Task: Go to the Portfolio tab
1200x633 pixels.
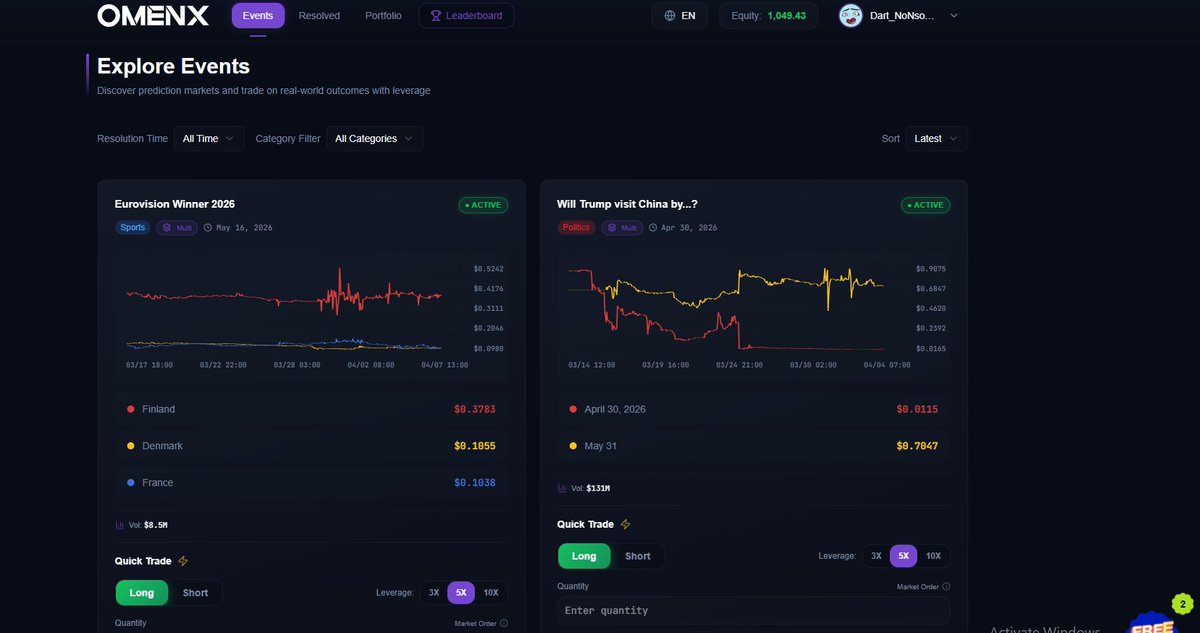Action: pyautogui.click(x=383, y=16)
